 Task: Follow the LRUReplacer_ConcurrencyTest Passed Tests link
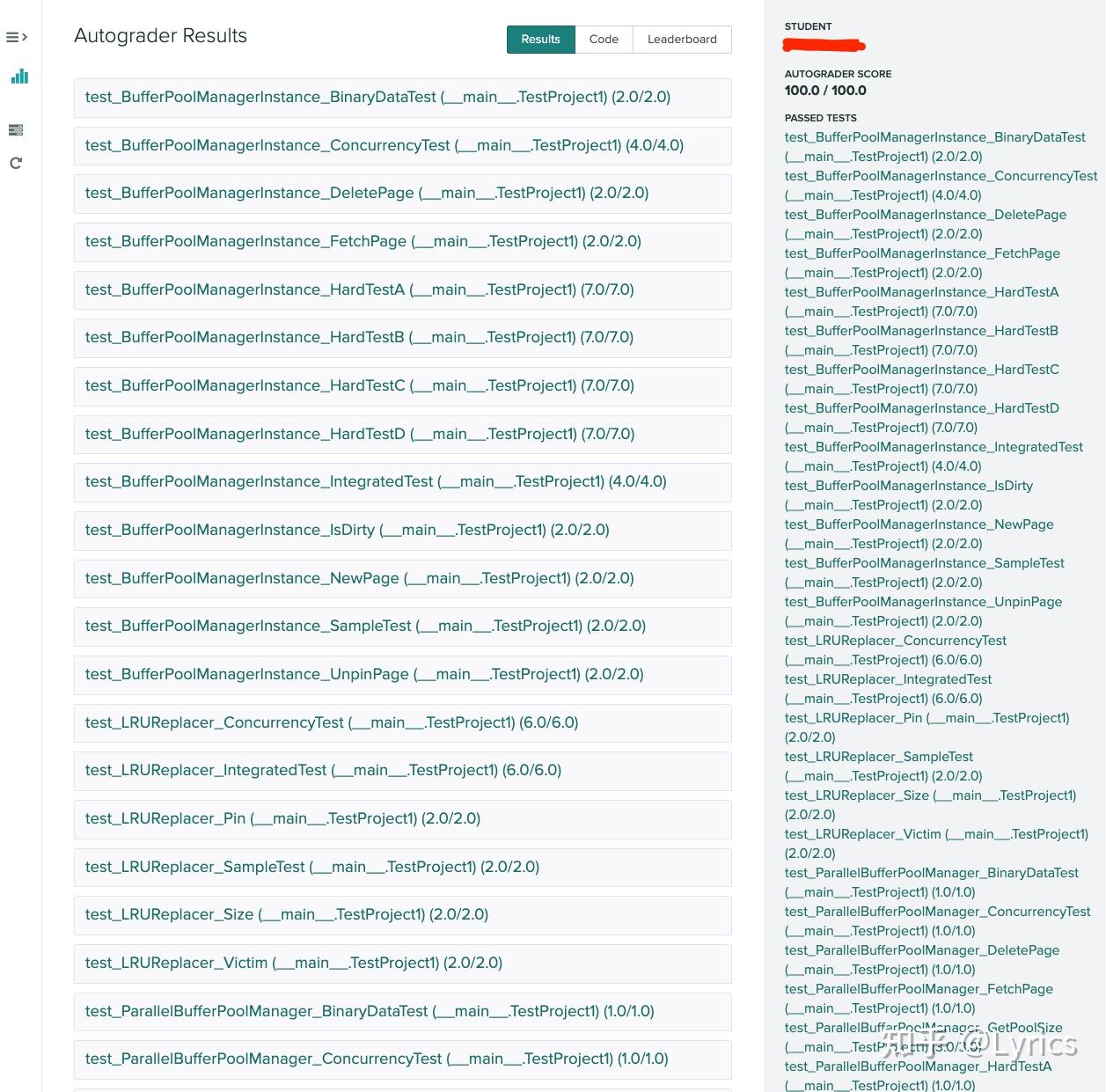(896, 650)
